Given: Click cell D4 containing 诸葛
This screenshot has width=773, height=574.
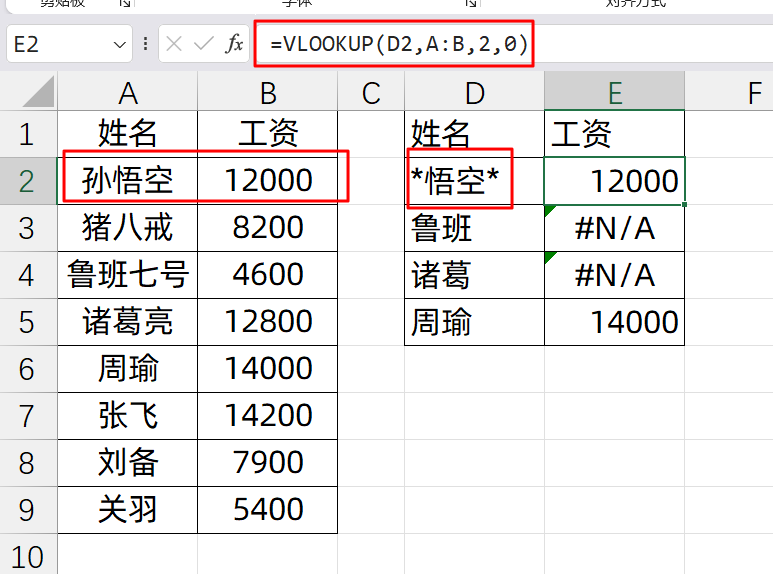Looking at the screenshot, I should coord(474,275).
